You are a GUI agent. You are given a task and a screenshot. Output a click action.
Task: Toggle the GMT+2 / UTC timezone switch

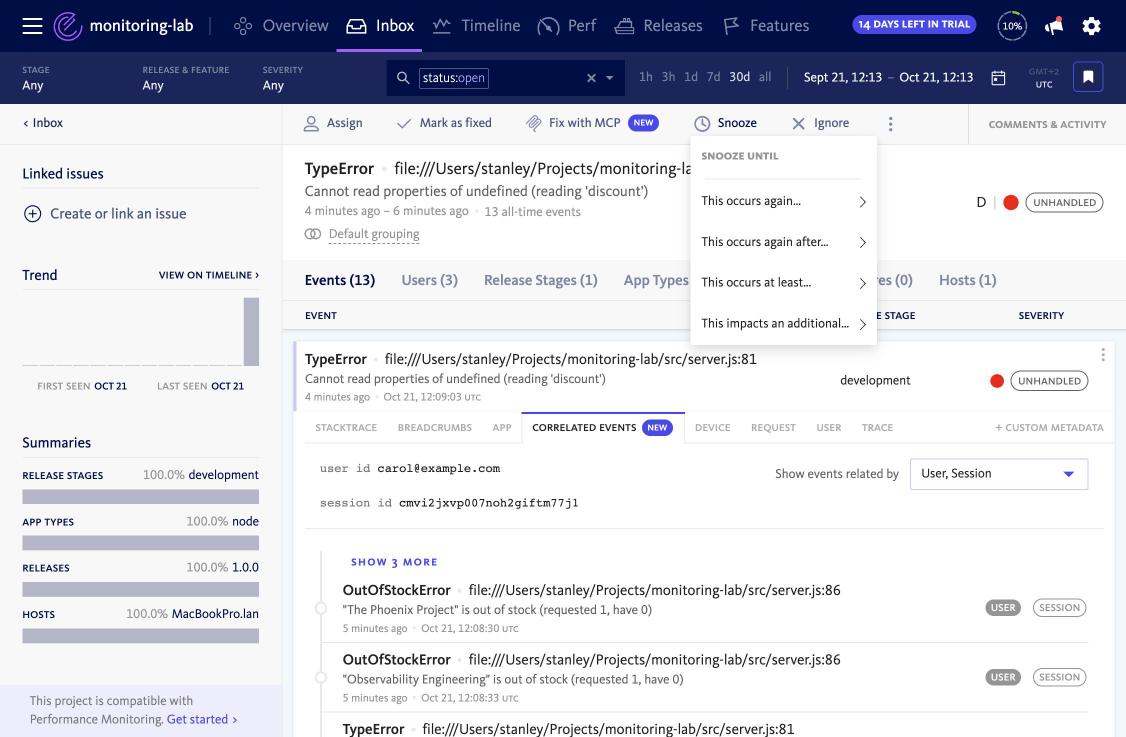click(1043, 78)
